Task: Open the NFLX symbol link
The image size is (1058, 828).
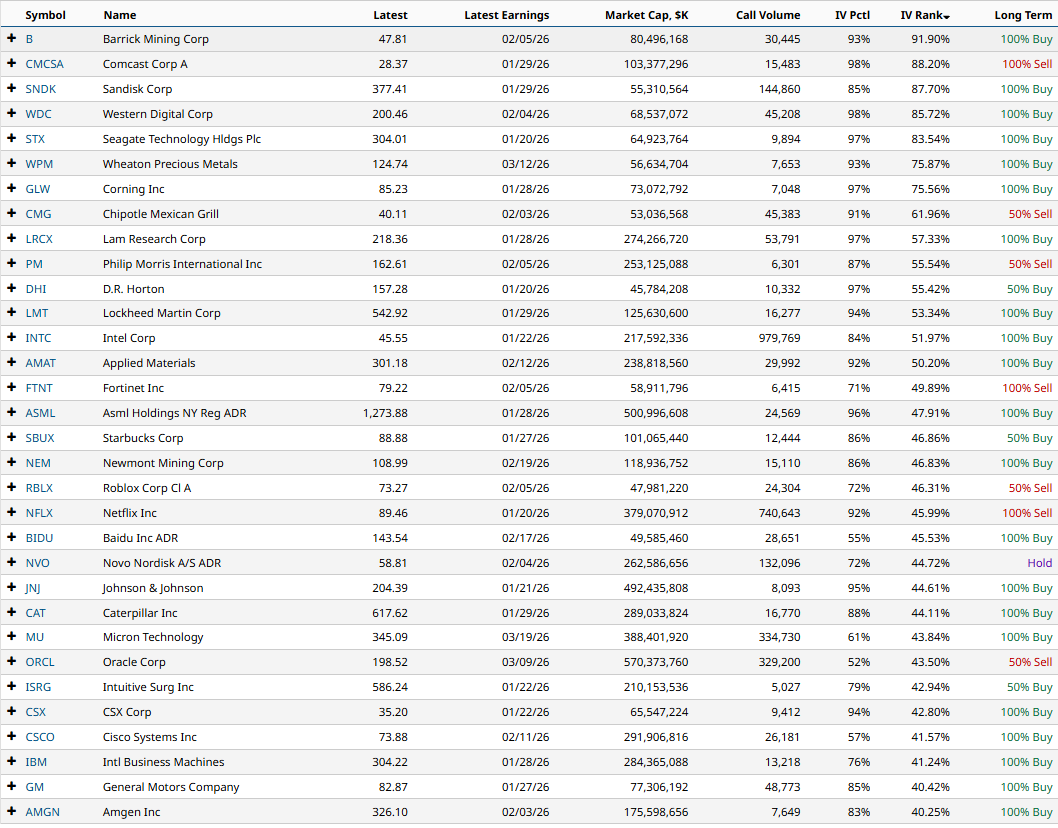Action: [39, 513]
